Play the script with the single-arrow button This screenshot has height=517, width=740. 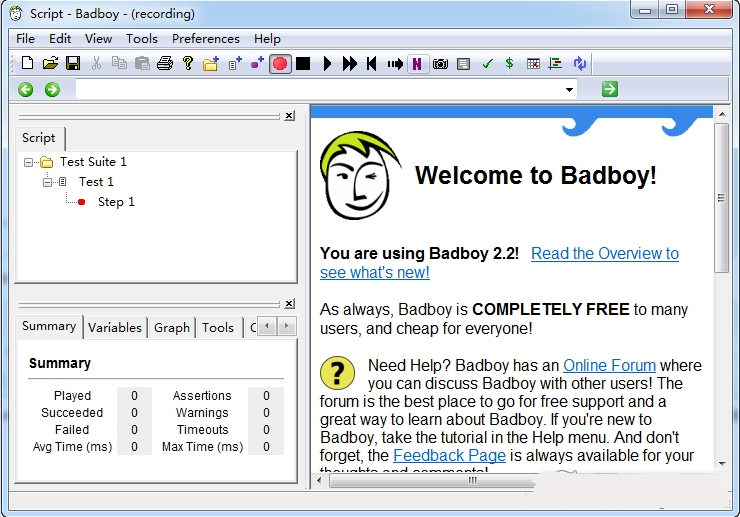click(327, 64)
